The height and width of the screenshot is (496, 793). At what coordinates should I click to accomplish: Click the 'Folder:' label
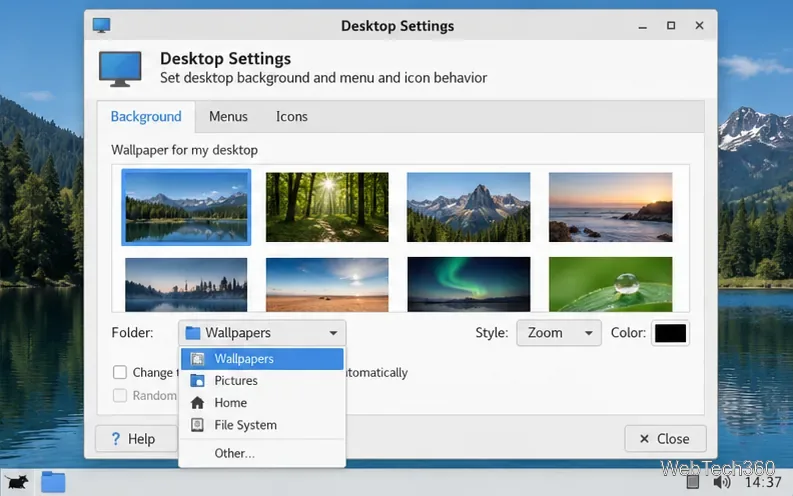(x=133, y=333)
